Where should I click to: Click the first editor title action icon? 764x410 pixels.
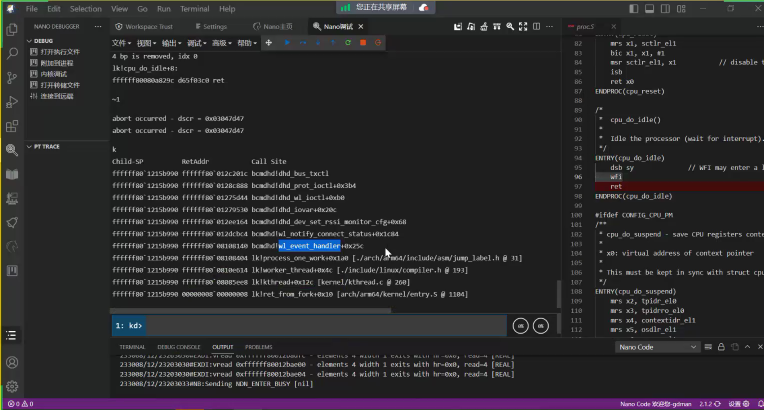(x=458, y=27)
